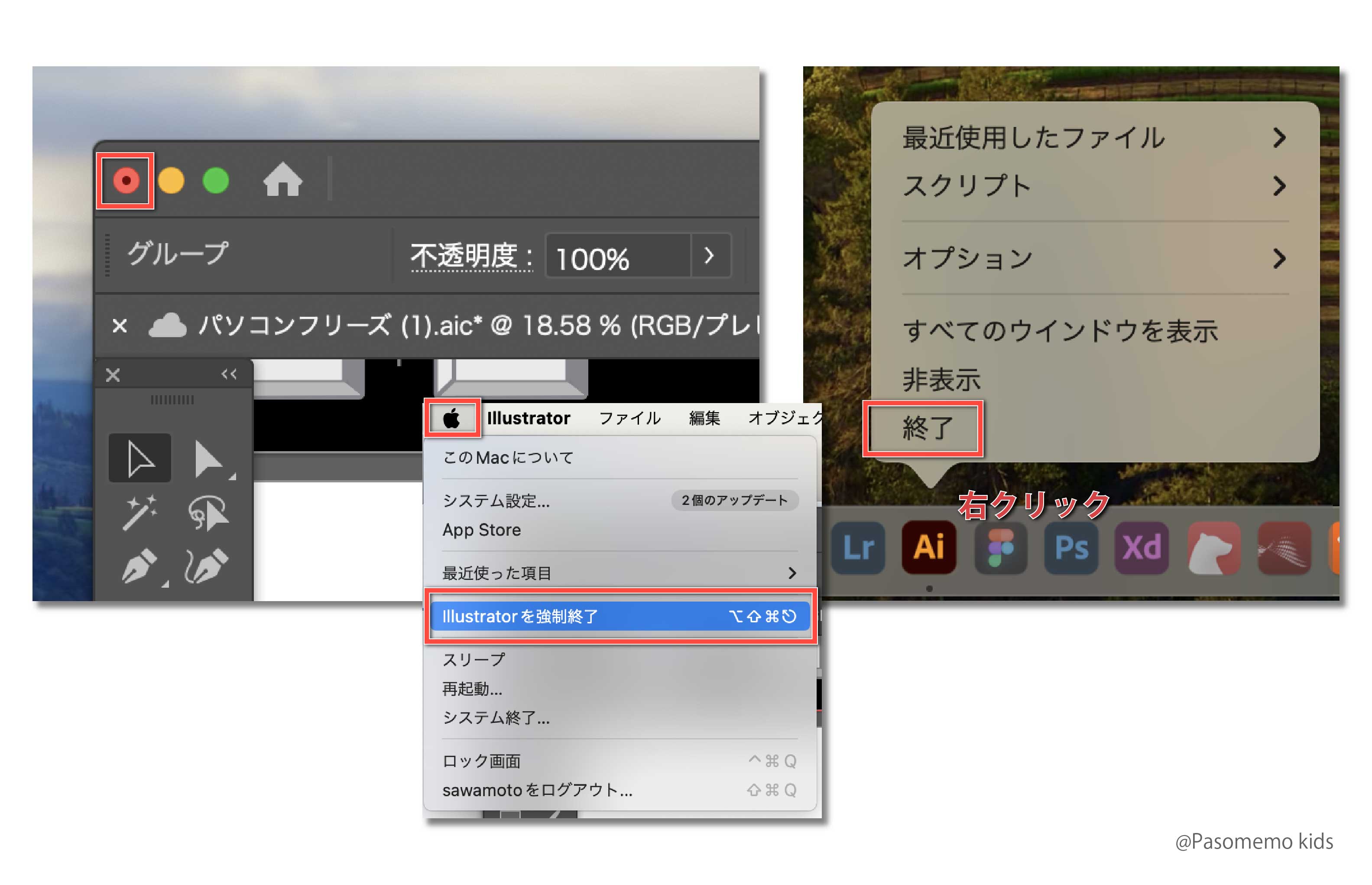
Task: Choose ロック画面 in Apple menu
Action: coord(620,761)
